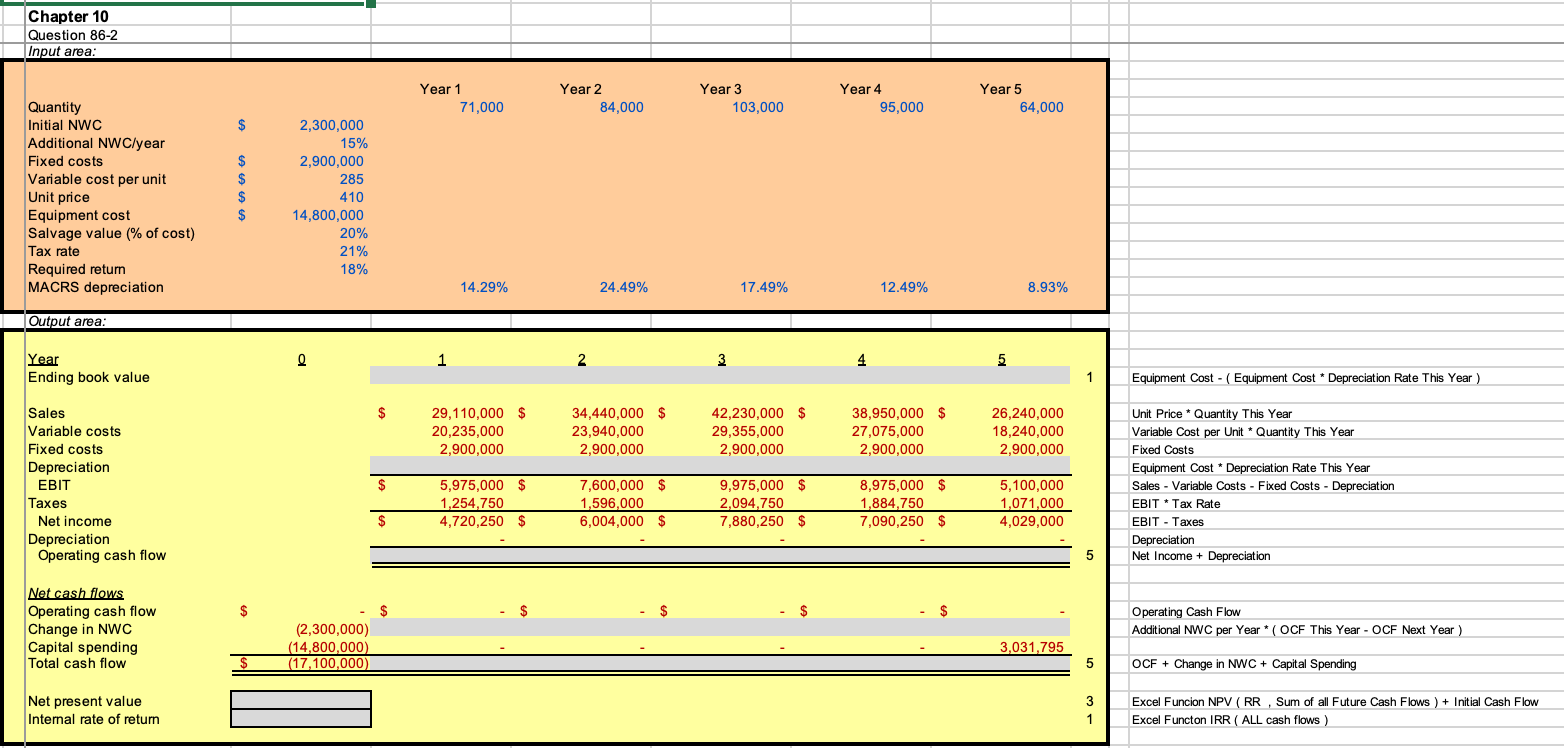Click the Internal rate of return result cell
This screenshot has height=748, width=1564.
[301, 719]
